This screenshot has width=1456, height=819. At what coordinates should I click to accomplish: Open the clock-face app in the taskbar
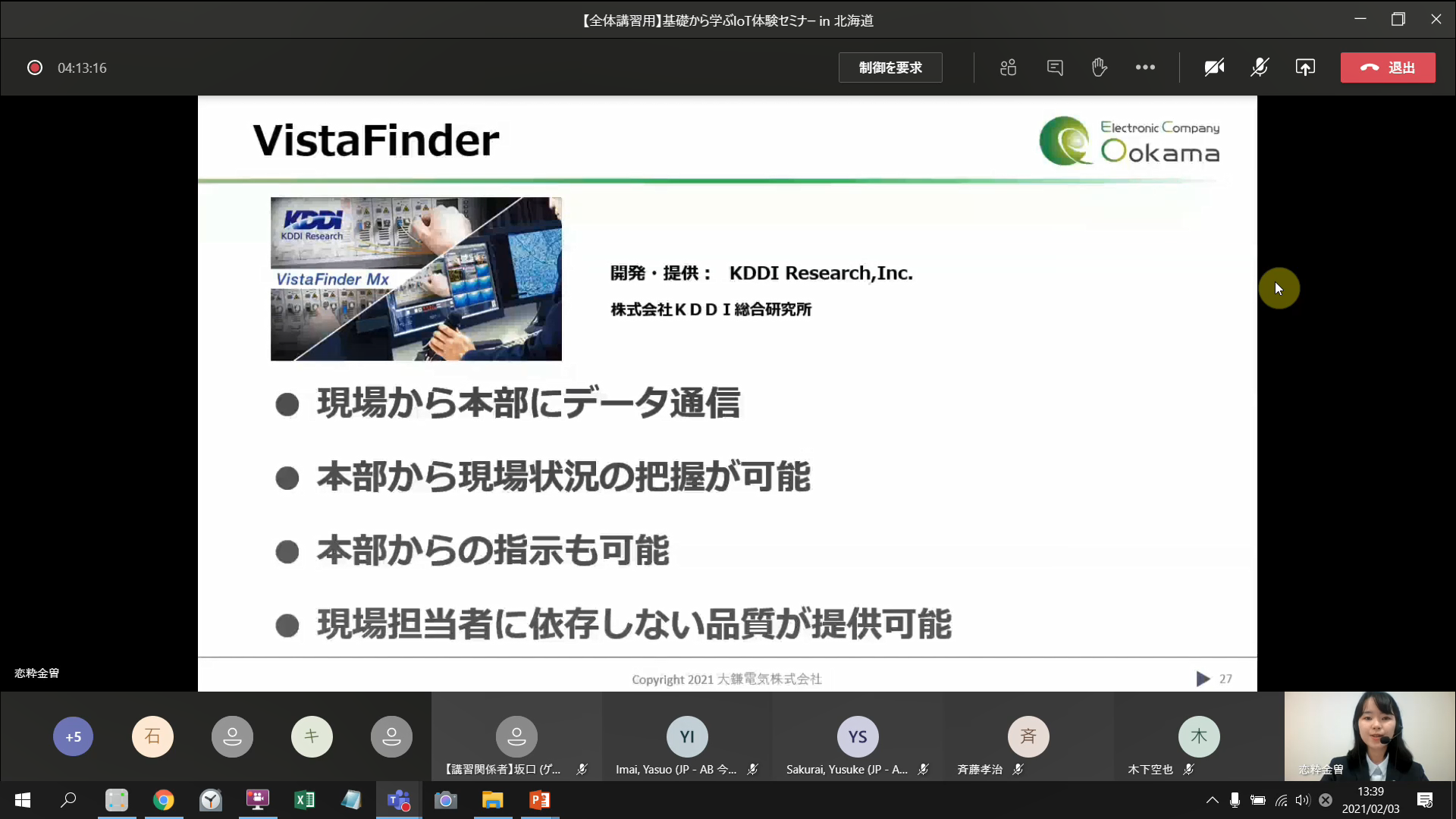211,800
